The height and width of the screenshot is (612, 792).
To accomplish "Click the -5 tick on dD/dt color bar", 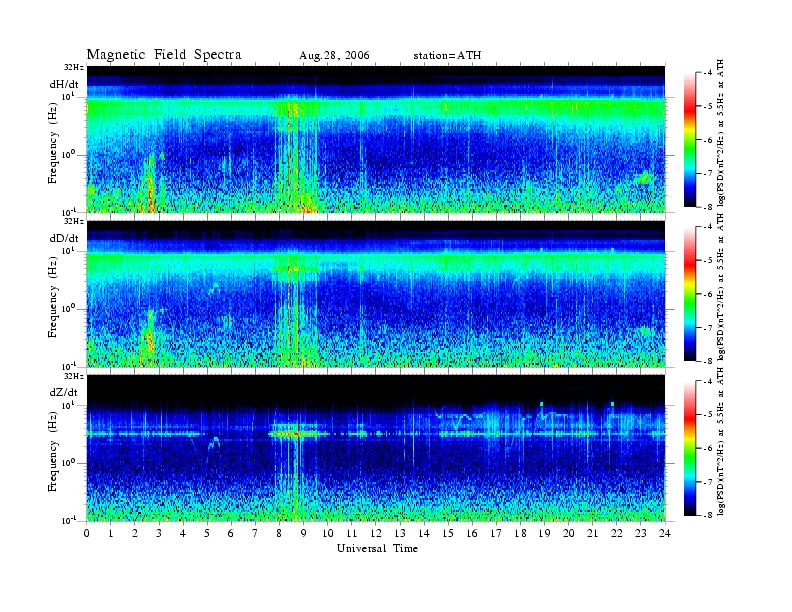I will [708, 261].
